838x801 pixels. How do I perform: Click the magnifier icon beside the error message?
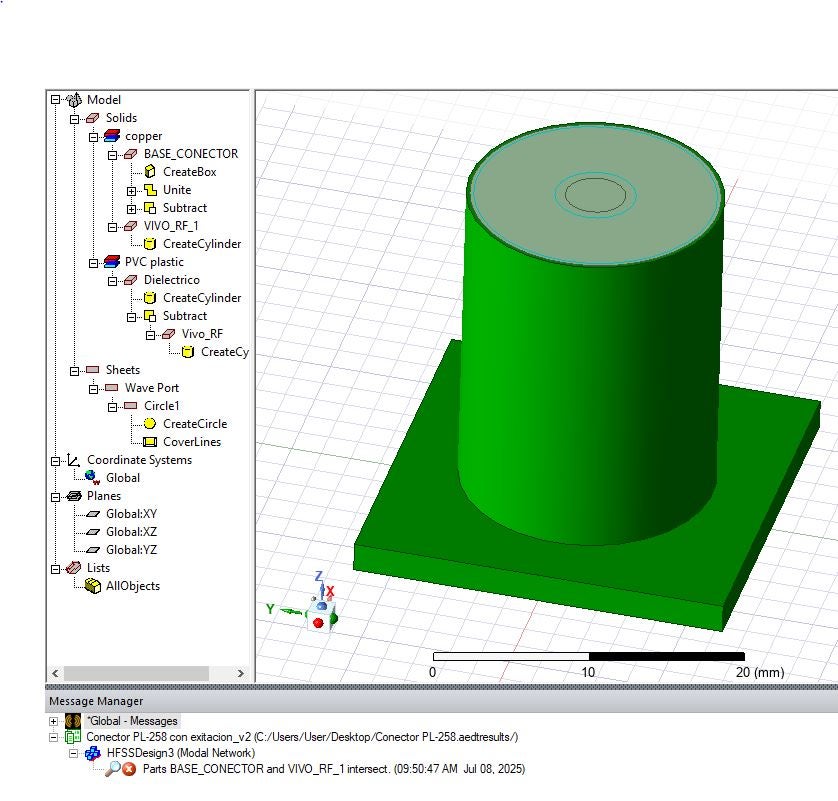tap(113, 769)
